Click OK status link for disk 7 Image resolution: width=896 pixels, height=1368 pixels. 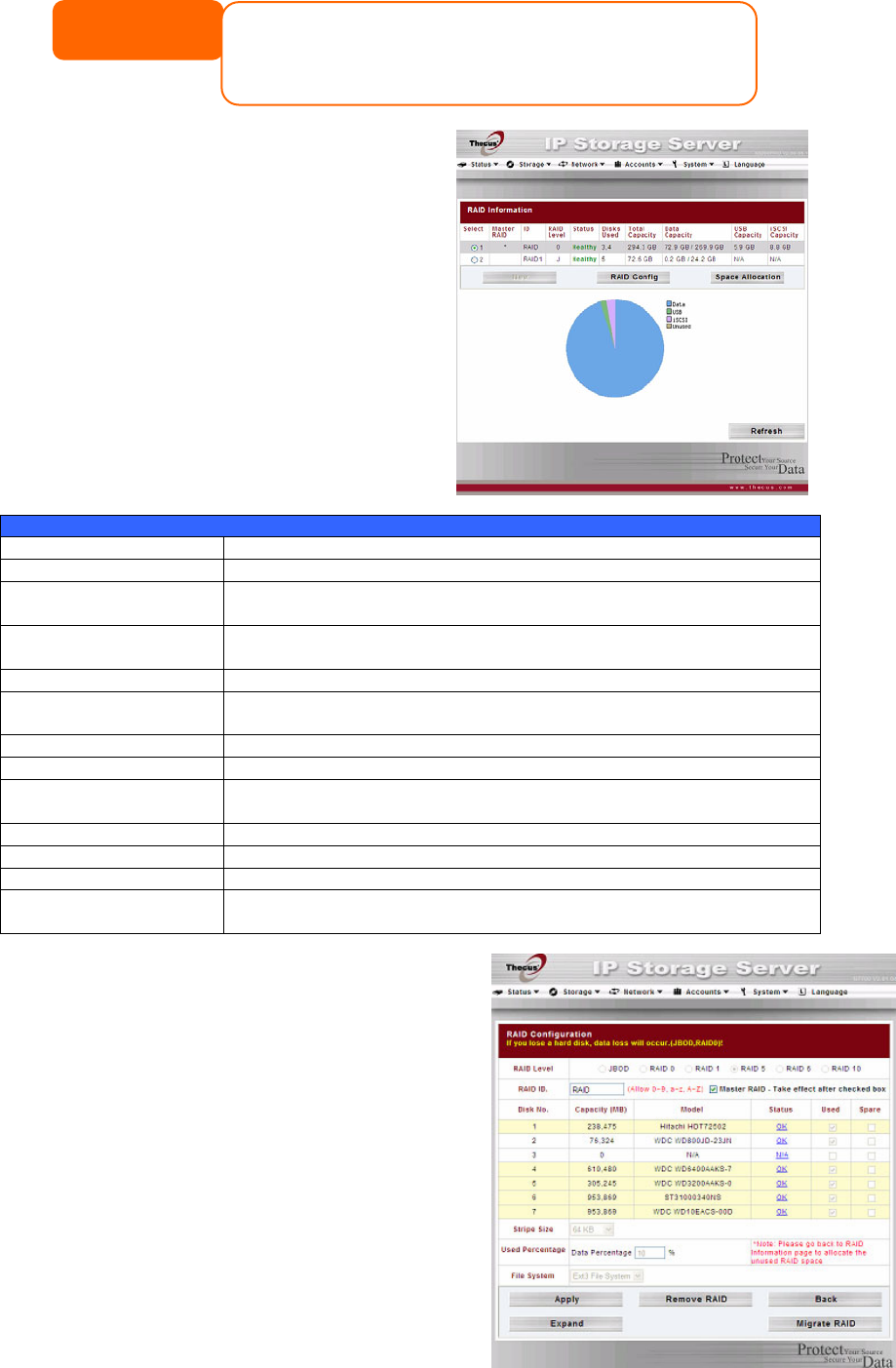point(781,1212)
